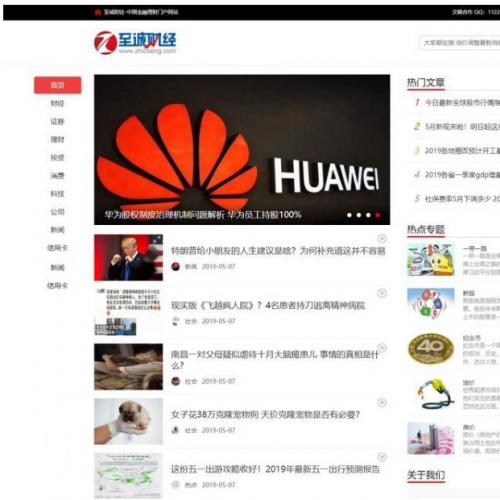Click author avatar under 克隆宠物狗 headline
500x500 pixels.
click(x=176, y=430)
